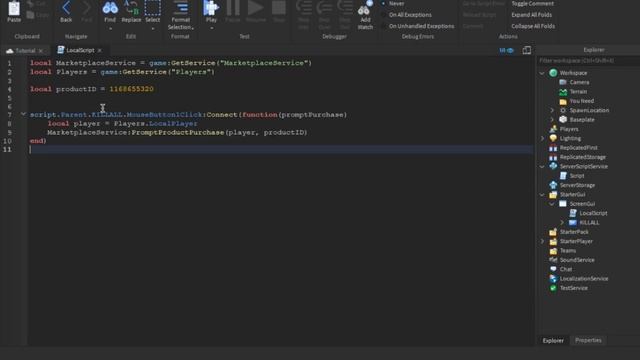Select TestService in Explorer

[573, 288]
